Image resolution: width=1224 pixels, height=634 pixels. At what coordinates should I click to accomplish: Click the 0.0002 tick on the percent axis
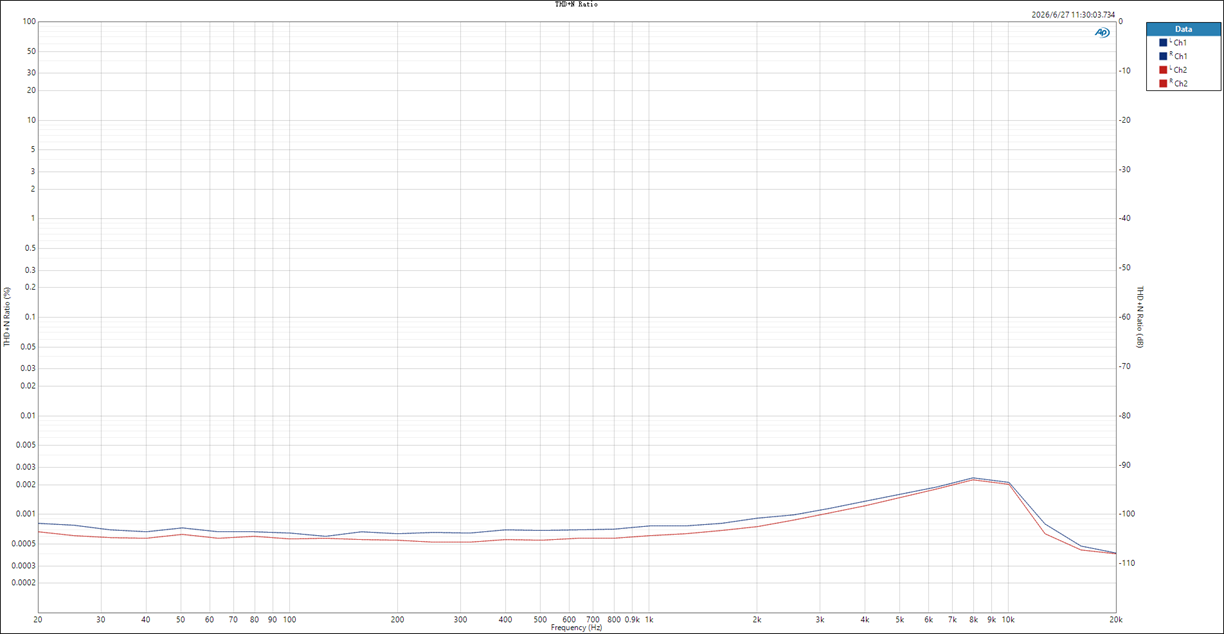22,582
